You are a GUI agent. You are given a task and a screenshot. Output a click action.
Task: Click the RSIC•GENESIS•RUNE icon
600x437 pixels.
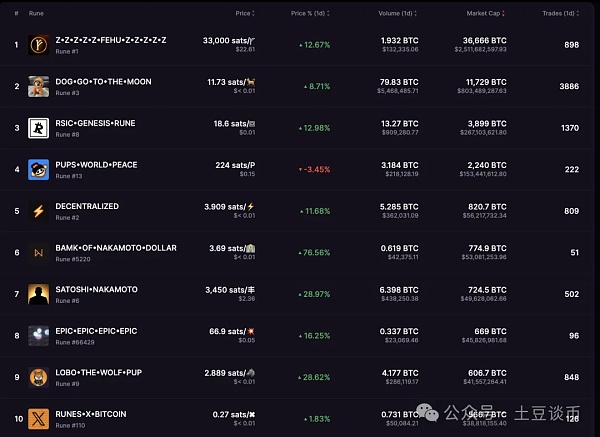[x=39, y=128]
